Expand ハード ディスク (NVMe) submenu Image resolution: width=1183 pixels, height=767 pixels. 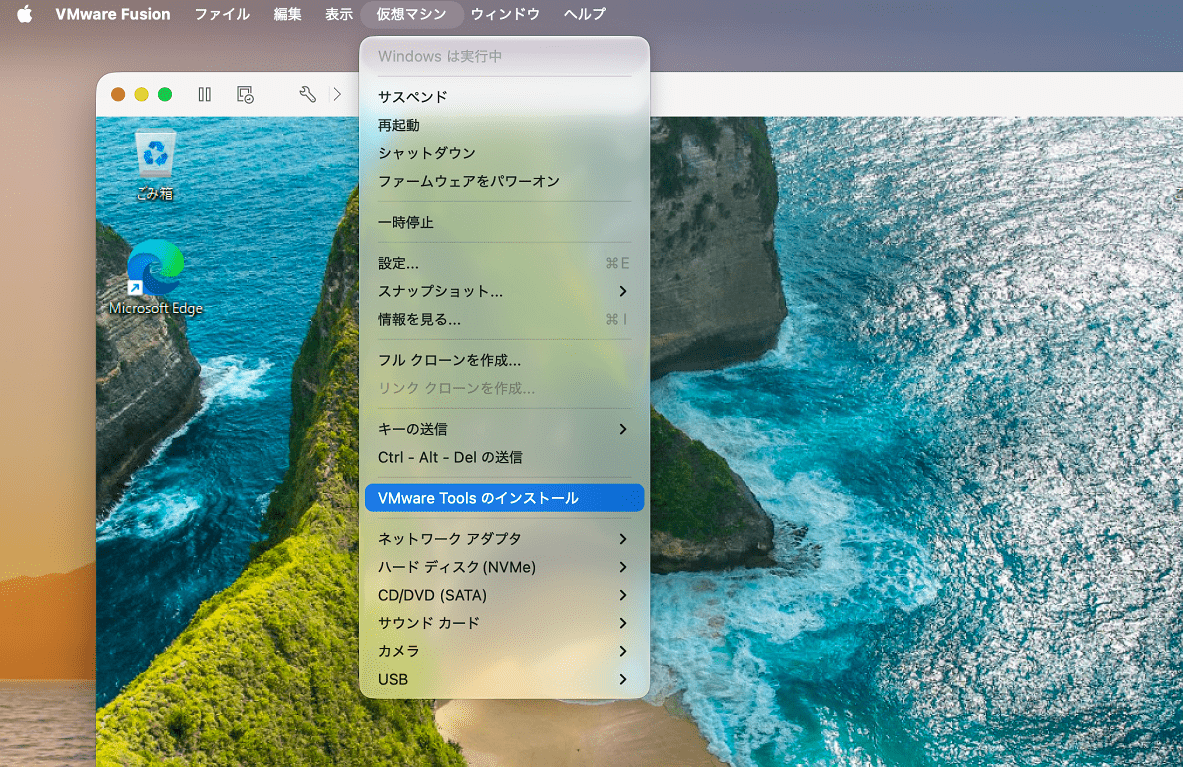(504, 567)
